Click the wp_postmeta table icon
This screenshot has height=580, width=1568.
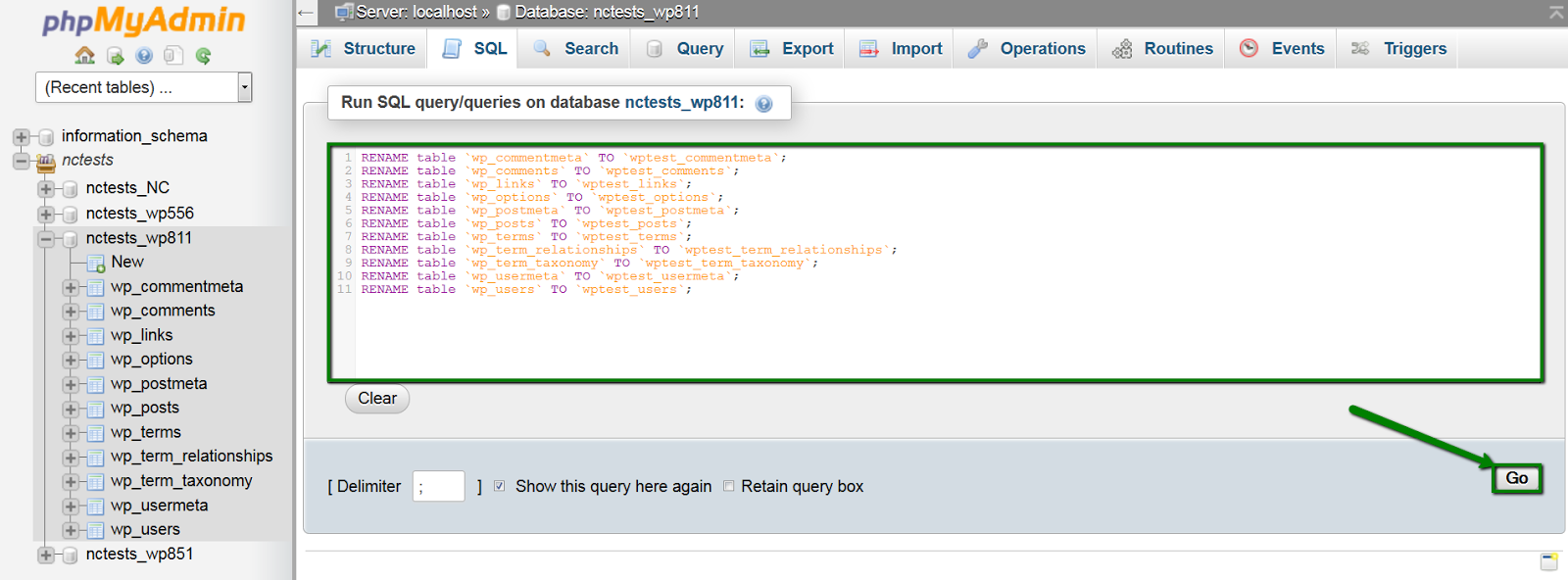[x=95, y=385]
